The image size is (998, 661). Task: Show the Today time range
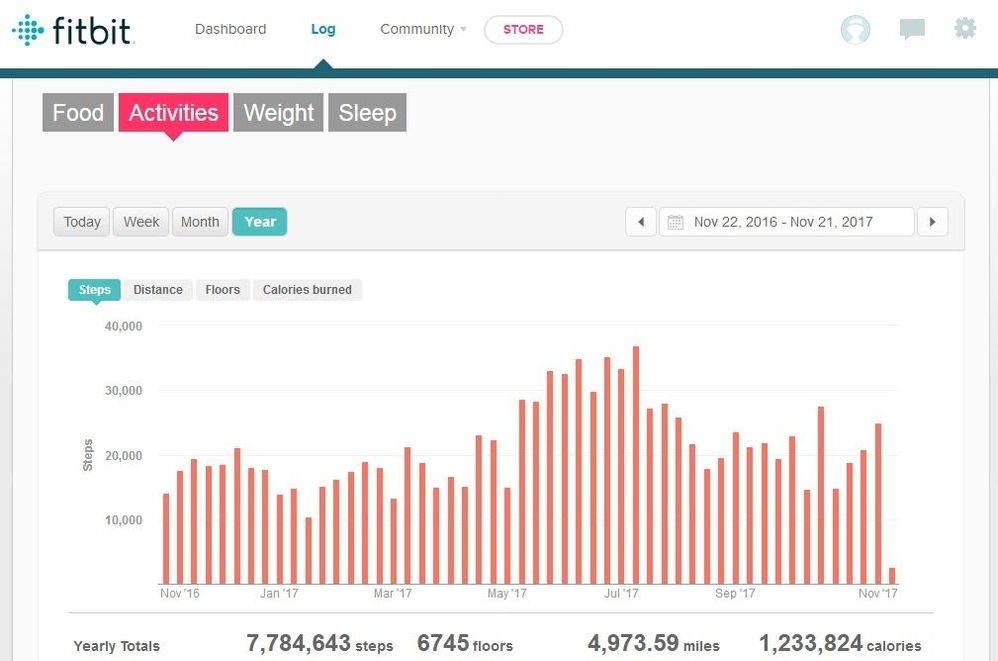[82, 222]
